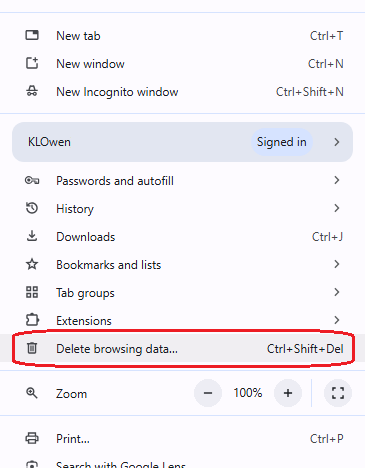Click the Downloads arrow icon
Image resolution: width=365 pixels, height=468 pixels.
pos(32,236)
